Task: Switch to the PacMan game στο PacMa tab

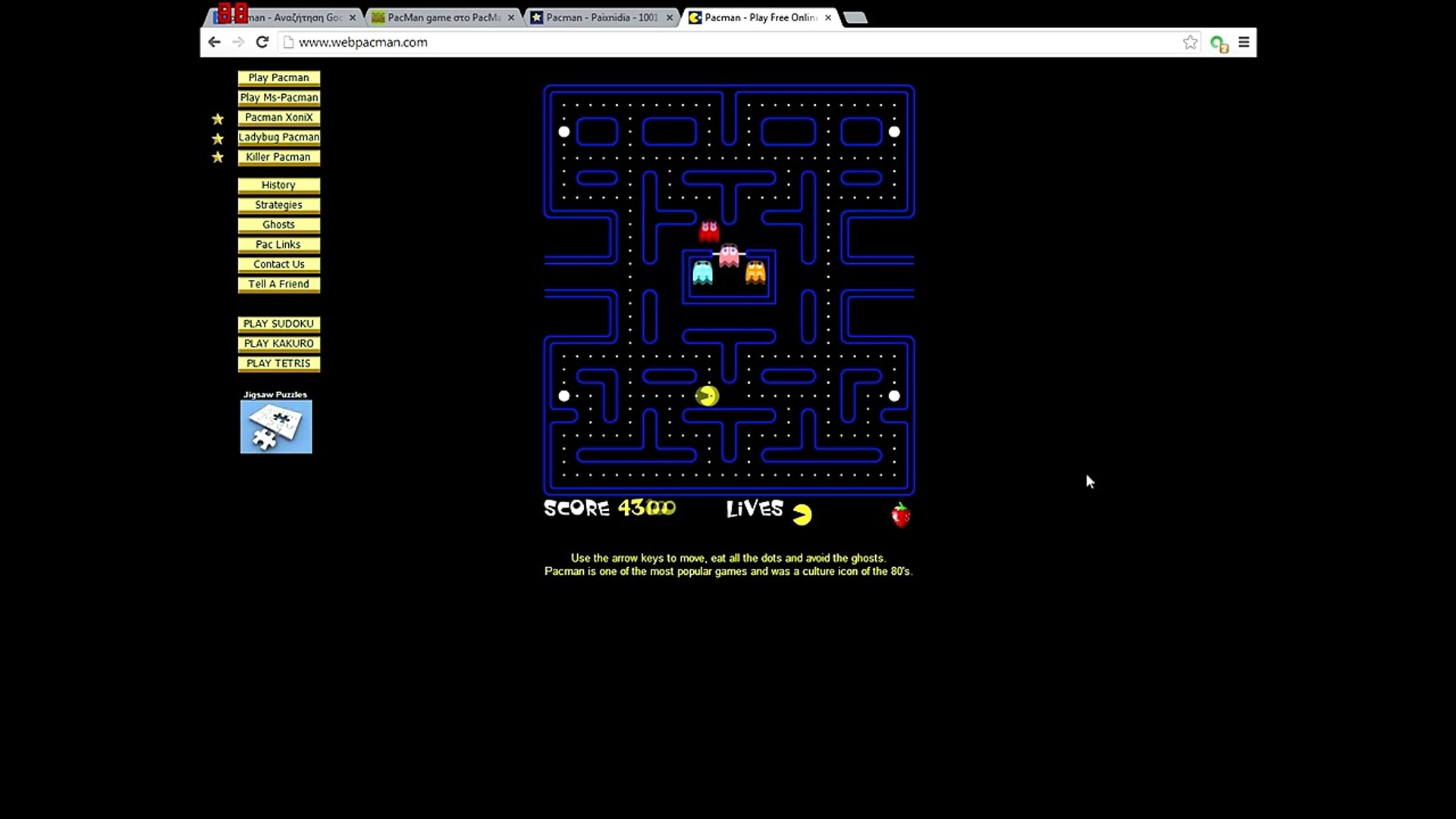Action: (x=440, y=17)
